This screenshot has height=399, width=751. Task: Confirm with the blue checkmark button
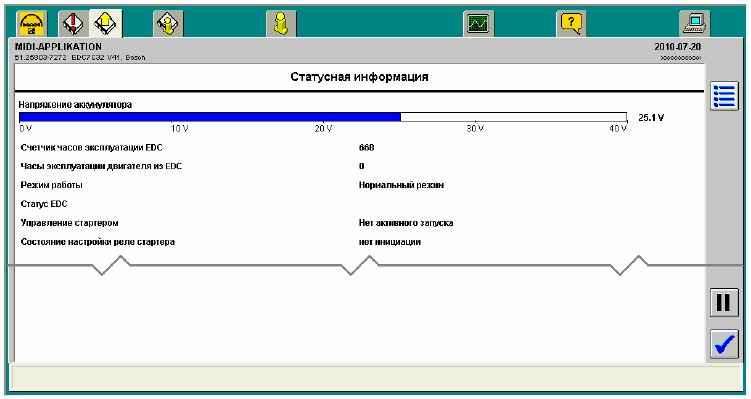click(724, 344)
